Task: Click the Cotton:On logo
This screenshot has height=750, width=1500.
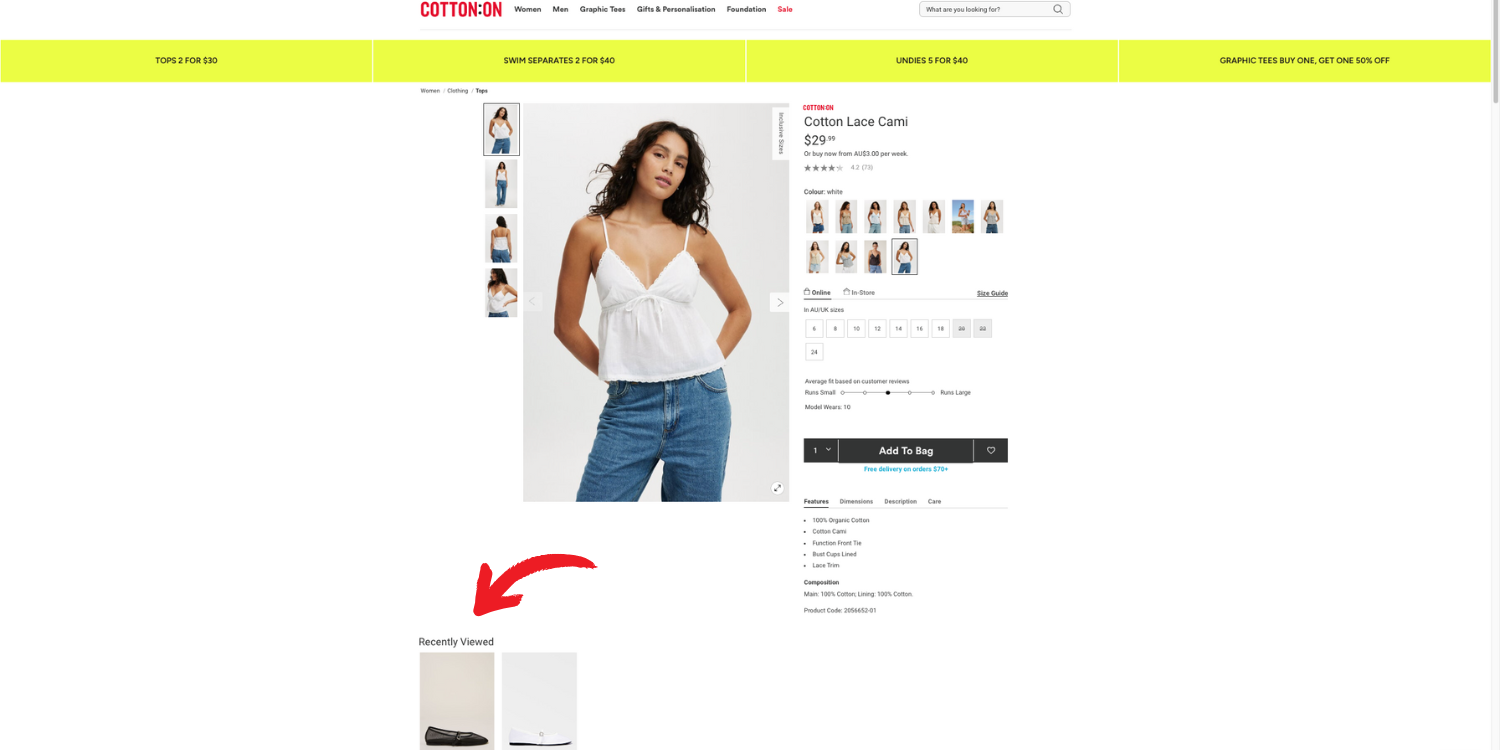Action: coord(461,9)
